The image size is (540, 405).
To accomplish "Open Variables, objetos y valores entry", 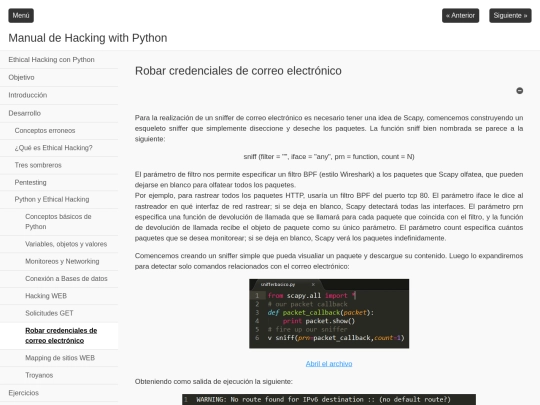I will 59,244.
